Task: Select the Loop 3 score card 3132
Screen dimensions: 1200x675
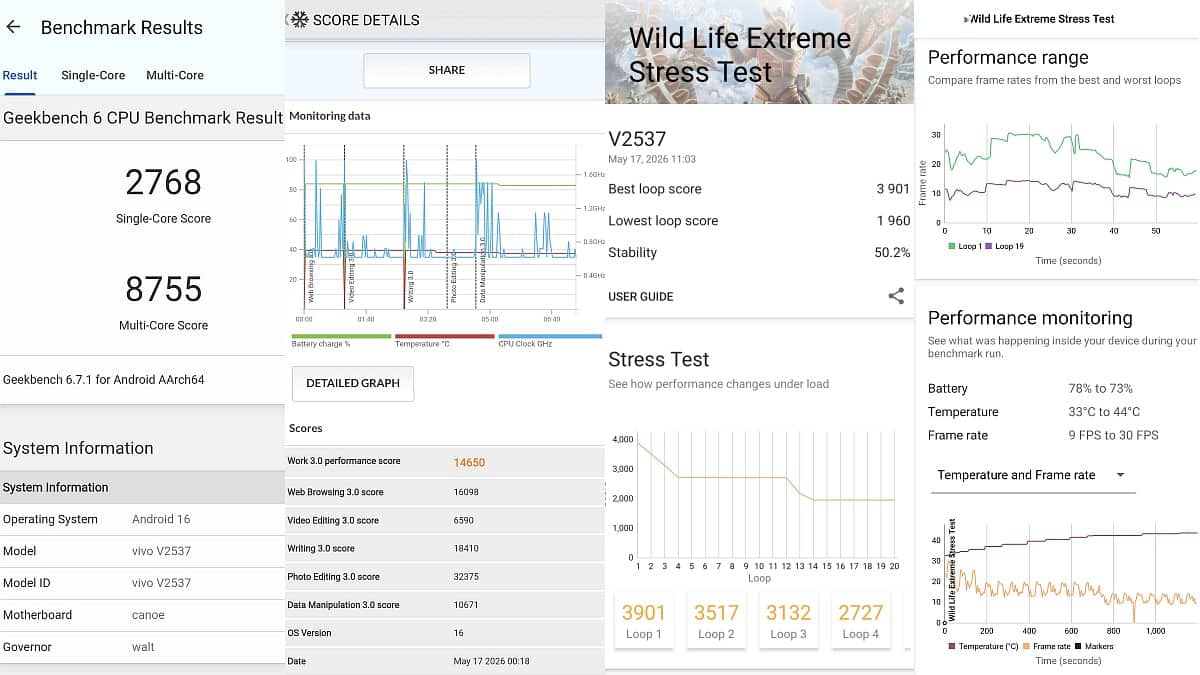Action: pos(788,619)
